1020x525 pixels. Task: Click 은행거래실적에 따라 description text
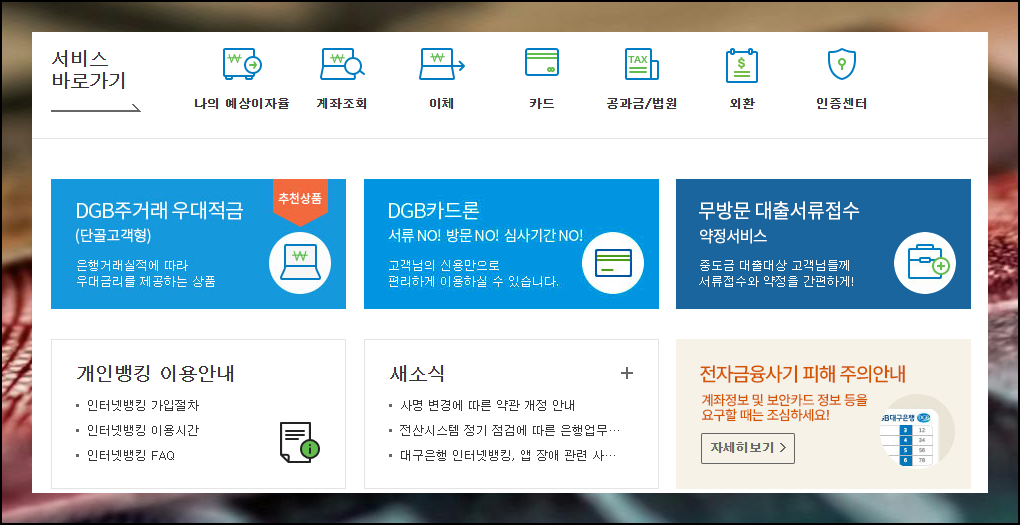pos(132,265)
